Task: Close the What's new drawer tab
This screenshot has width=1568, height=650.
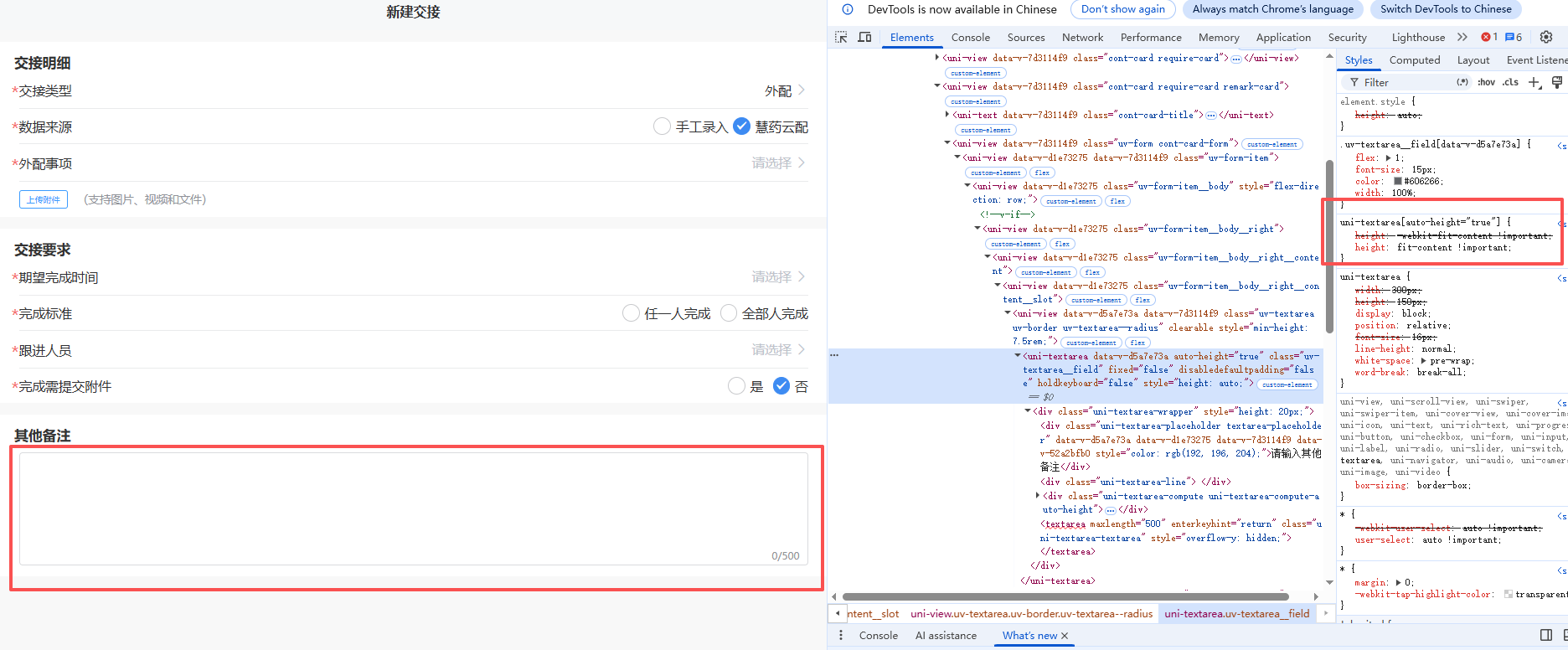Action: point(1065,636)
